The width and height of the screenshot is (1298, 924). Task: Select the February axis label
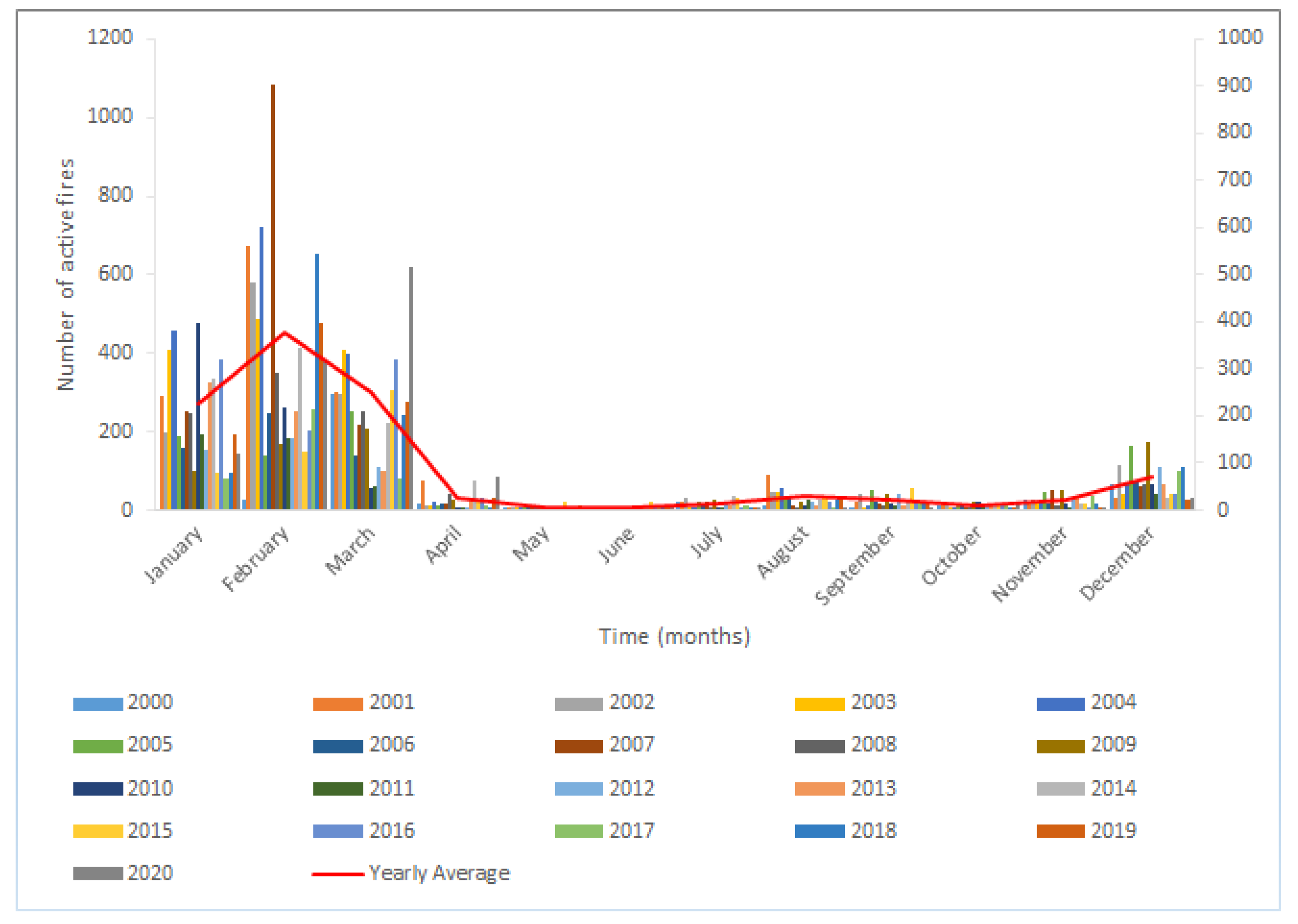[255, 559]
